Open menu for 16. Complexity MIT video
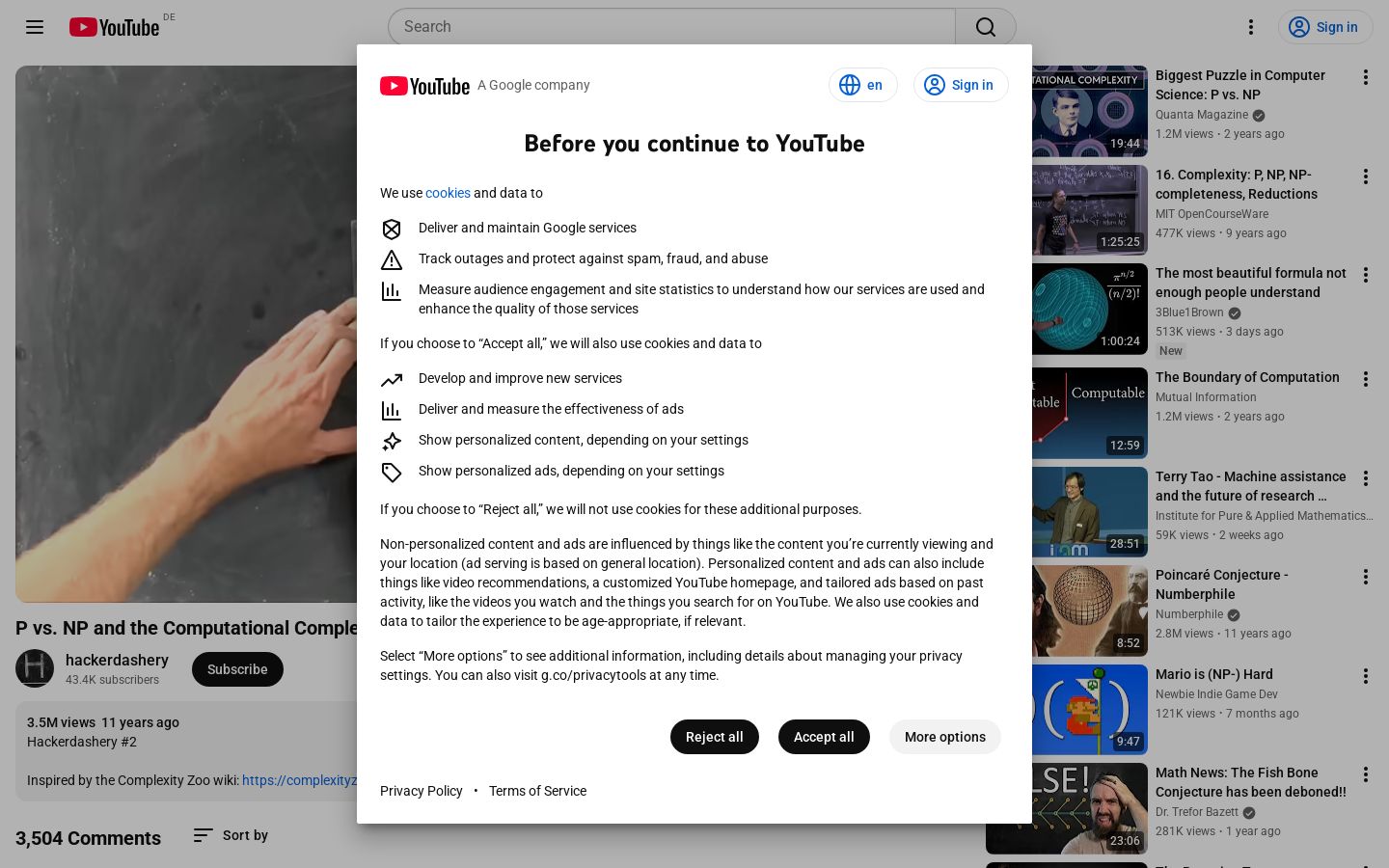Screen dimensions: 1389x868 (1365, 176)
